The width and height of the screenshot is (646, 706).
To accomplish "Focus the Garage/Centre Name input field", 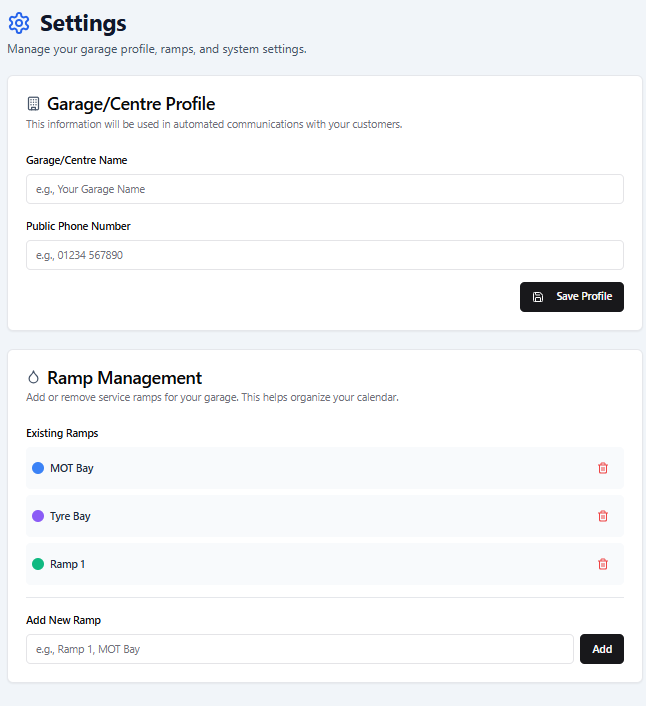I will point(324,189).
